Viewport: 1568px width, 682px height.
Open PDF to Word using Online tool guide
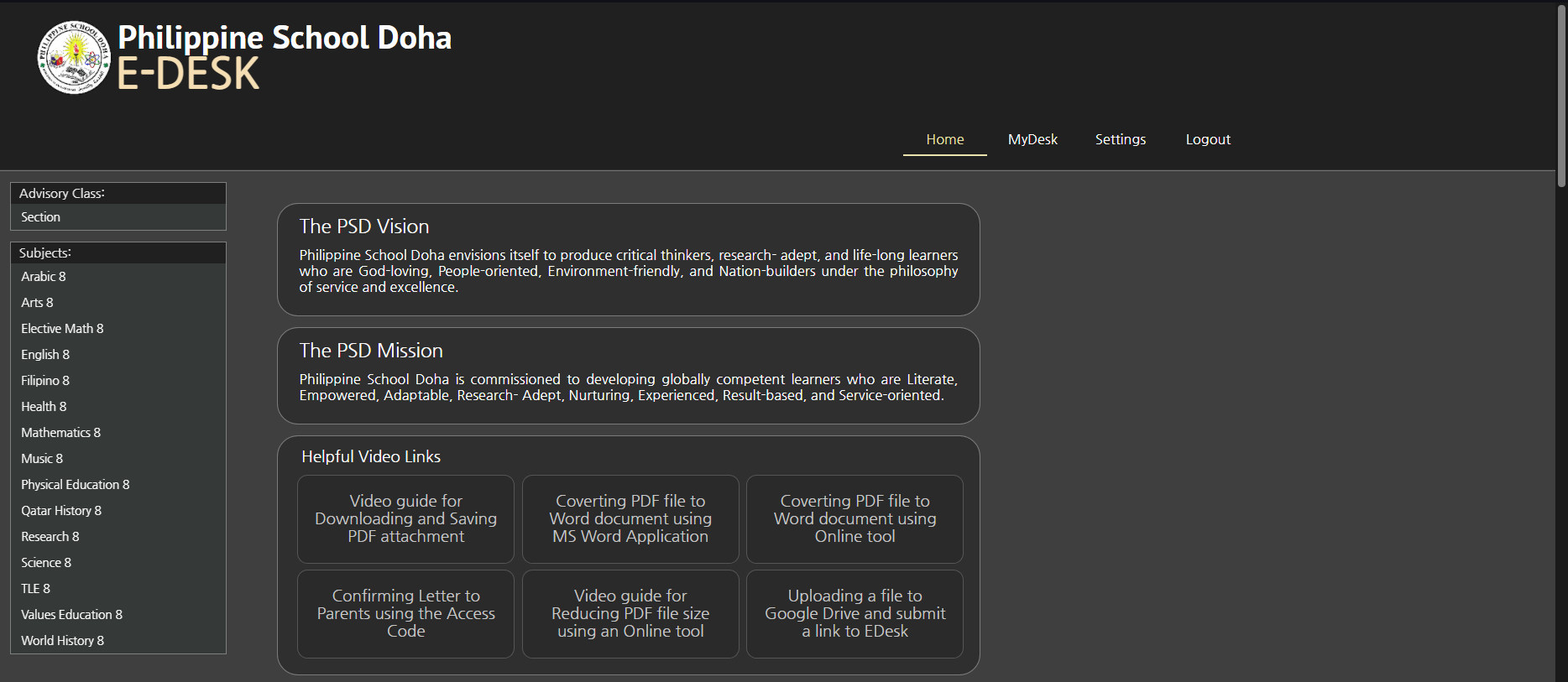pyautogui.click(x=855, y=519)
